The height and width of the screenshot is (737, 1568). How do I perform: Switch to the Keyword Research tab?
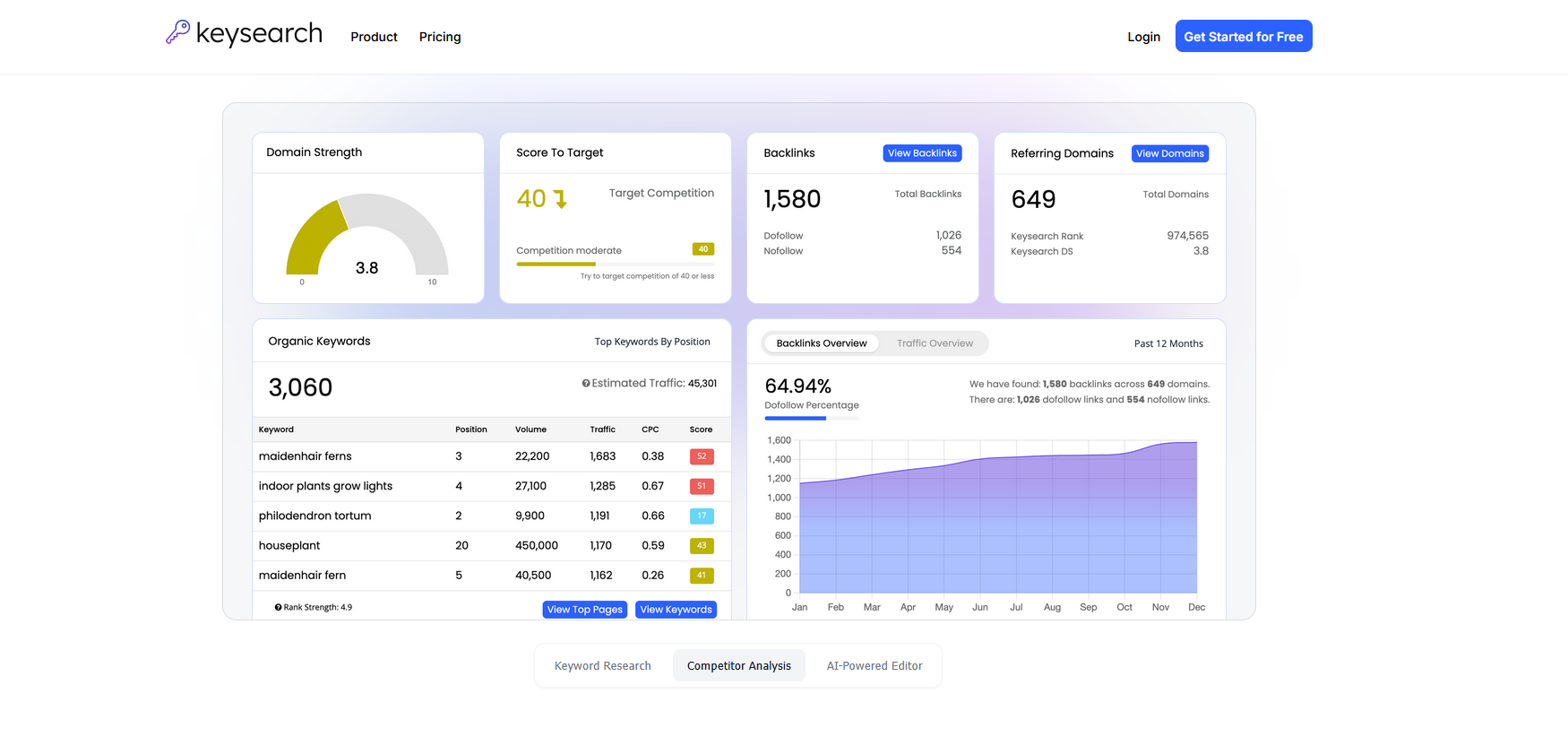[603, 666]
